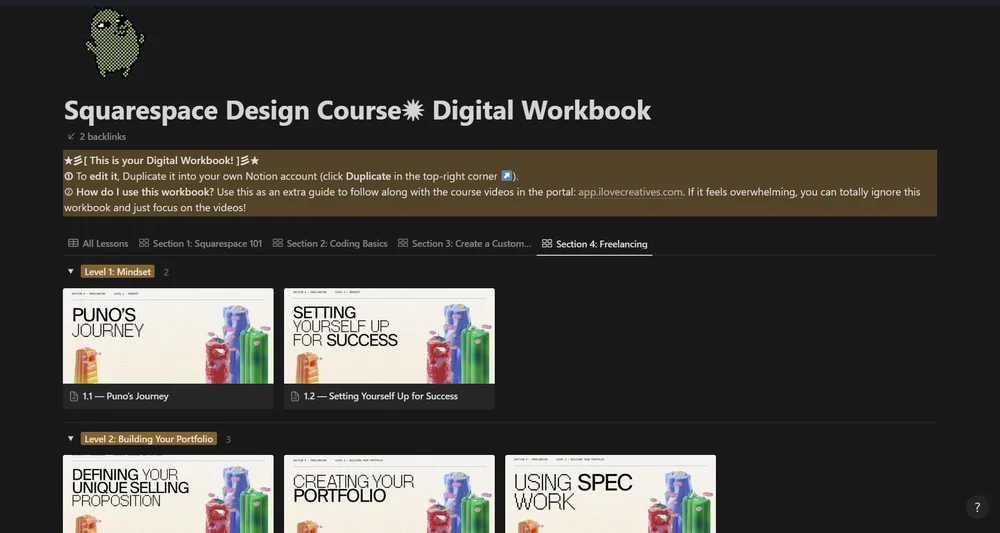The image size is (1000, 533).
Task: Open the 2 backlinks list
Action: [97, 136]
